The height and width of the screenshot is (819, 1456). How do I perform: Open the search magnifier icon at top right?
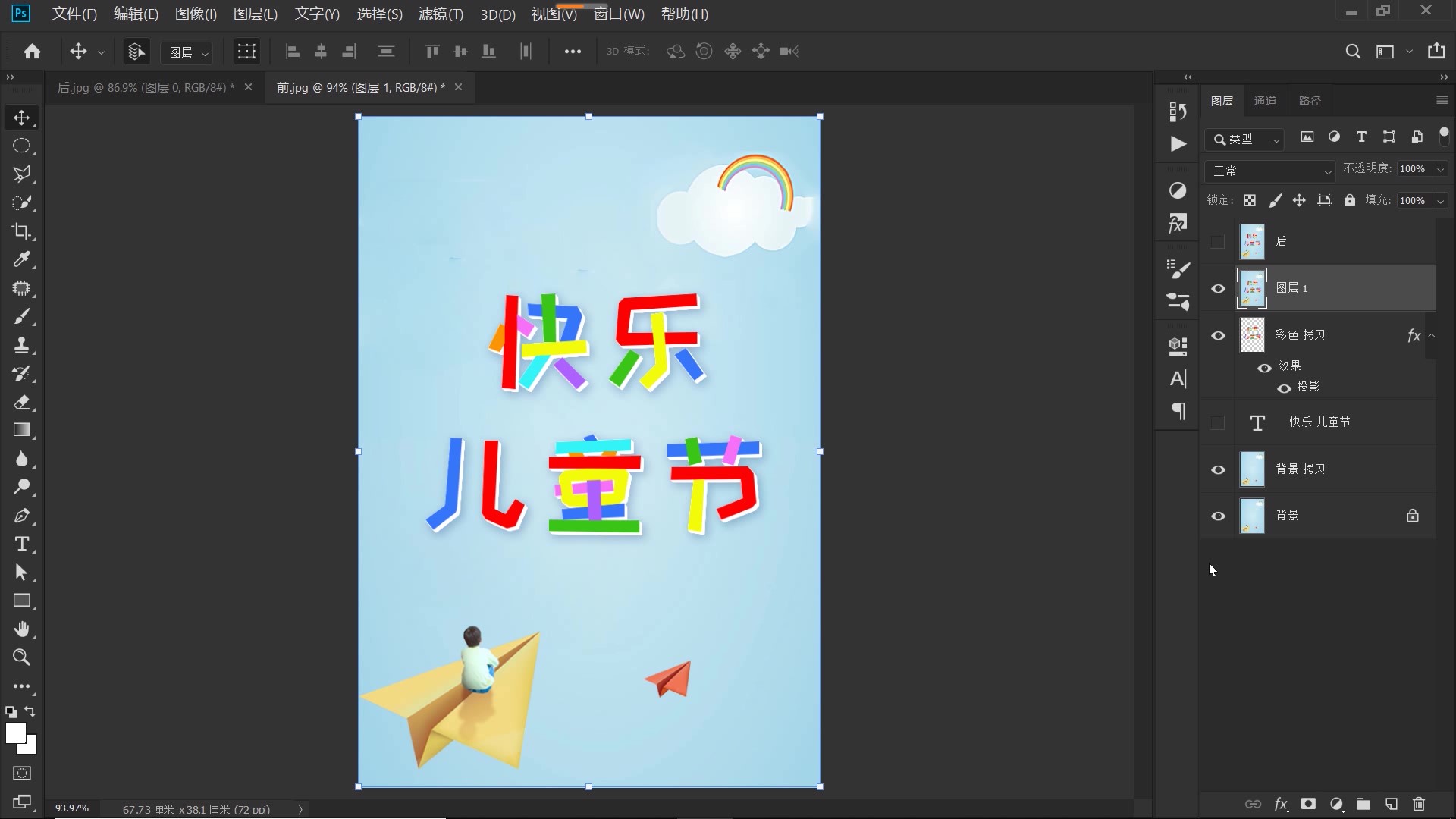tap(1353, 52)
